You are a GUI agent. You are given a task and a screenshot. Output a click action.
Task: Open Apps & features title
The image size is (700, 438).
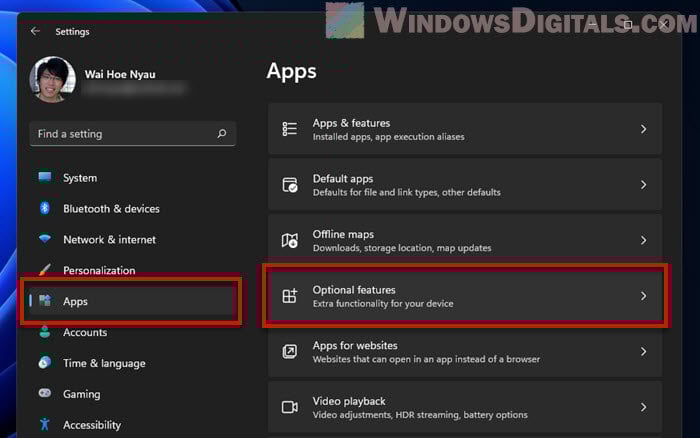351,123
